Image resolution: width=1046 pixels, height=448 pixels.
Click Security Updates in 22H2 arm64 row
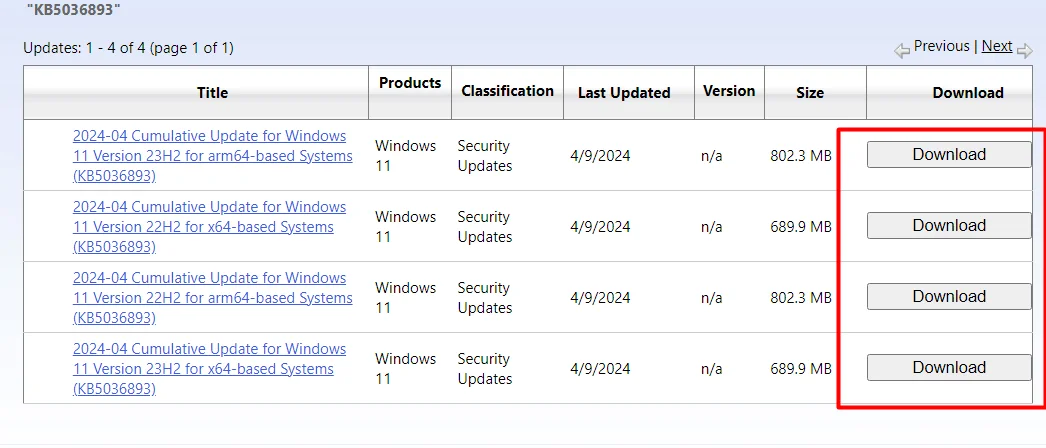tap(485, 298)
